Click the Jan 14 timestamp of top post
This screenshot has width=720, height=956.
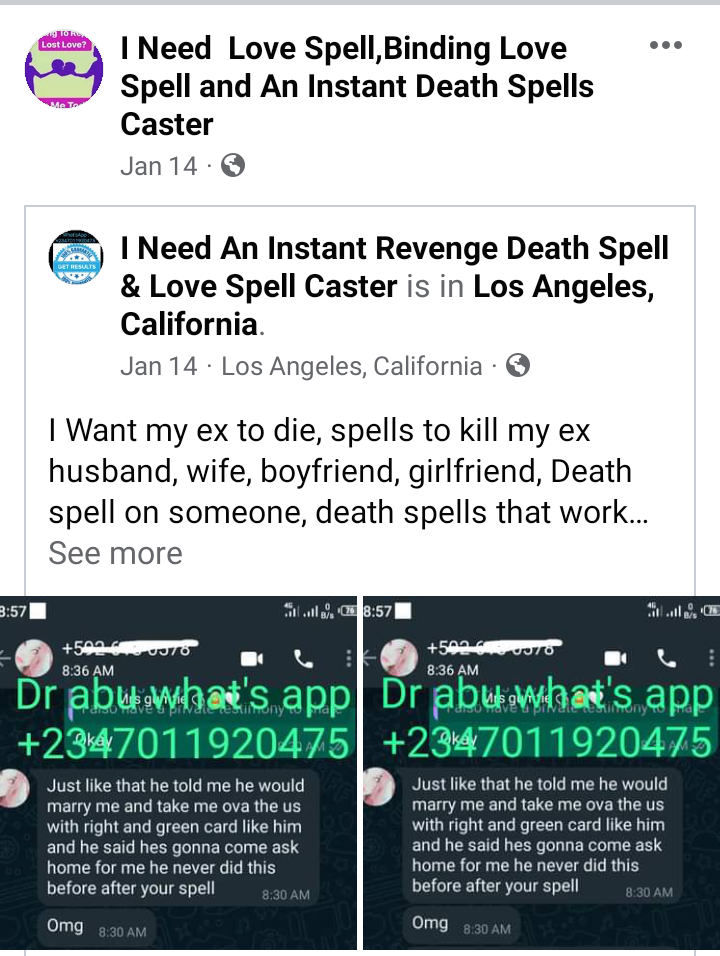[159, 166]
